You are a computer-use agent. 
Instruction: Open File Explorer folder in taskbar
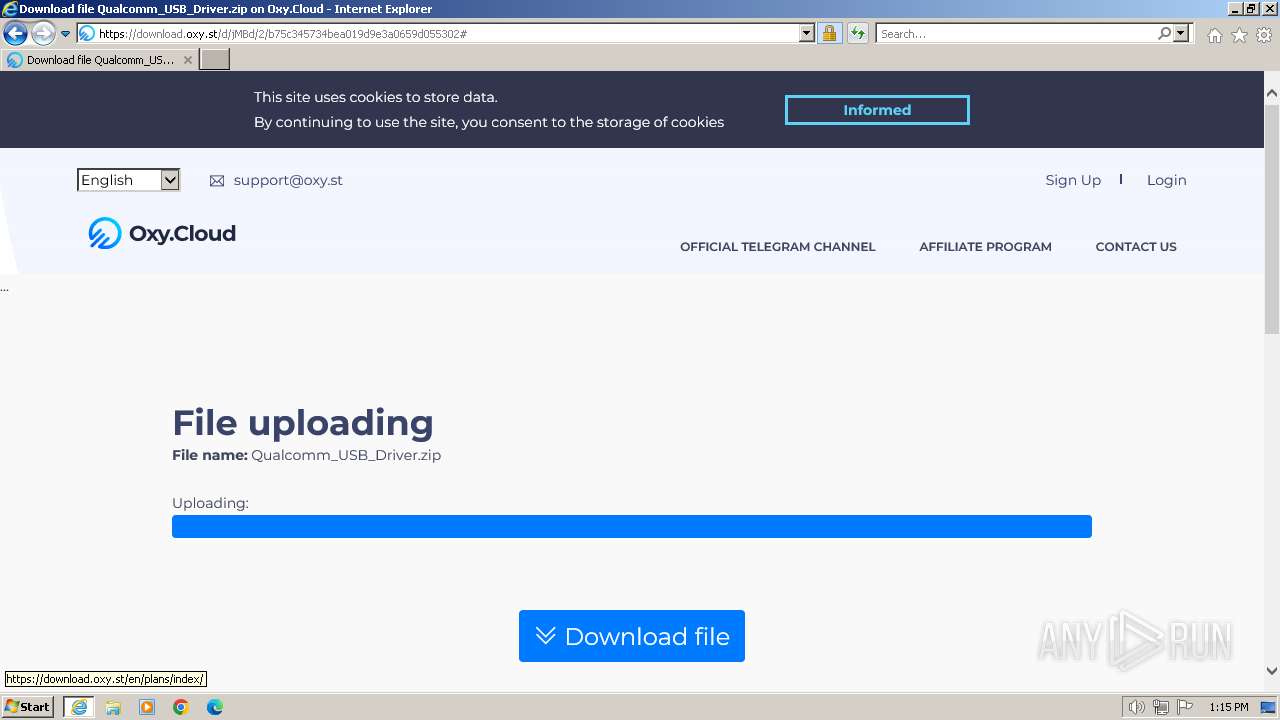pos(113,707)
